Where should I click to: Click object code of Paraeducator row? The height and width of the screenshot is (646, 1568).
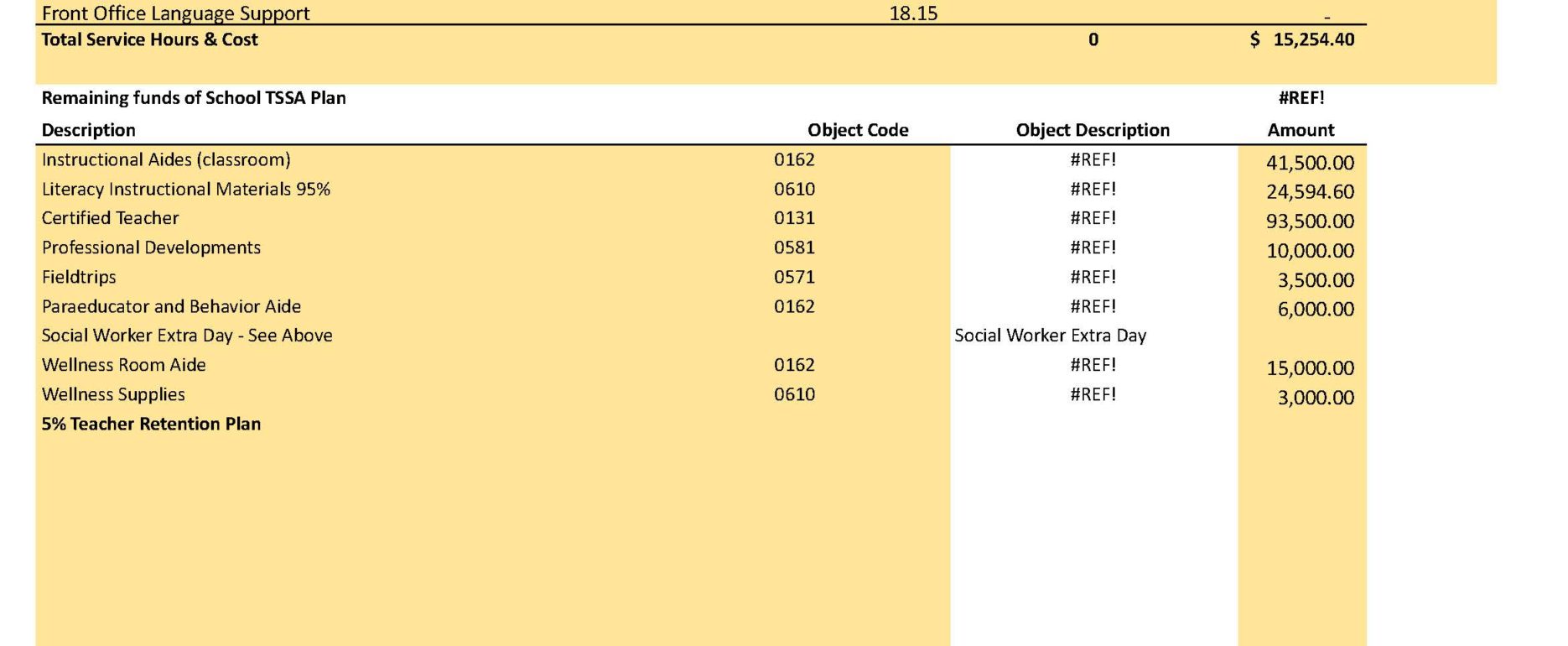click(x=794, y=306)
